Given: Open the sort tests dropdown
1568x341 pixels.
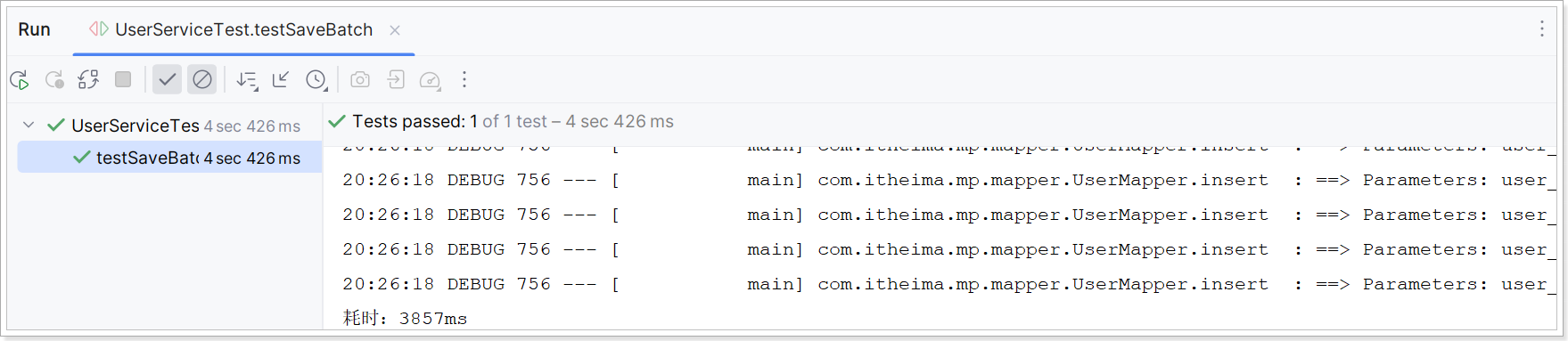Looking at the screenshot, I should point(247,80).
